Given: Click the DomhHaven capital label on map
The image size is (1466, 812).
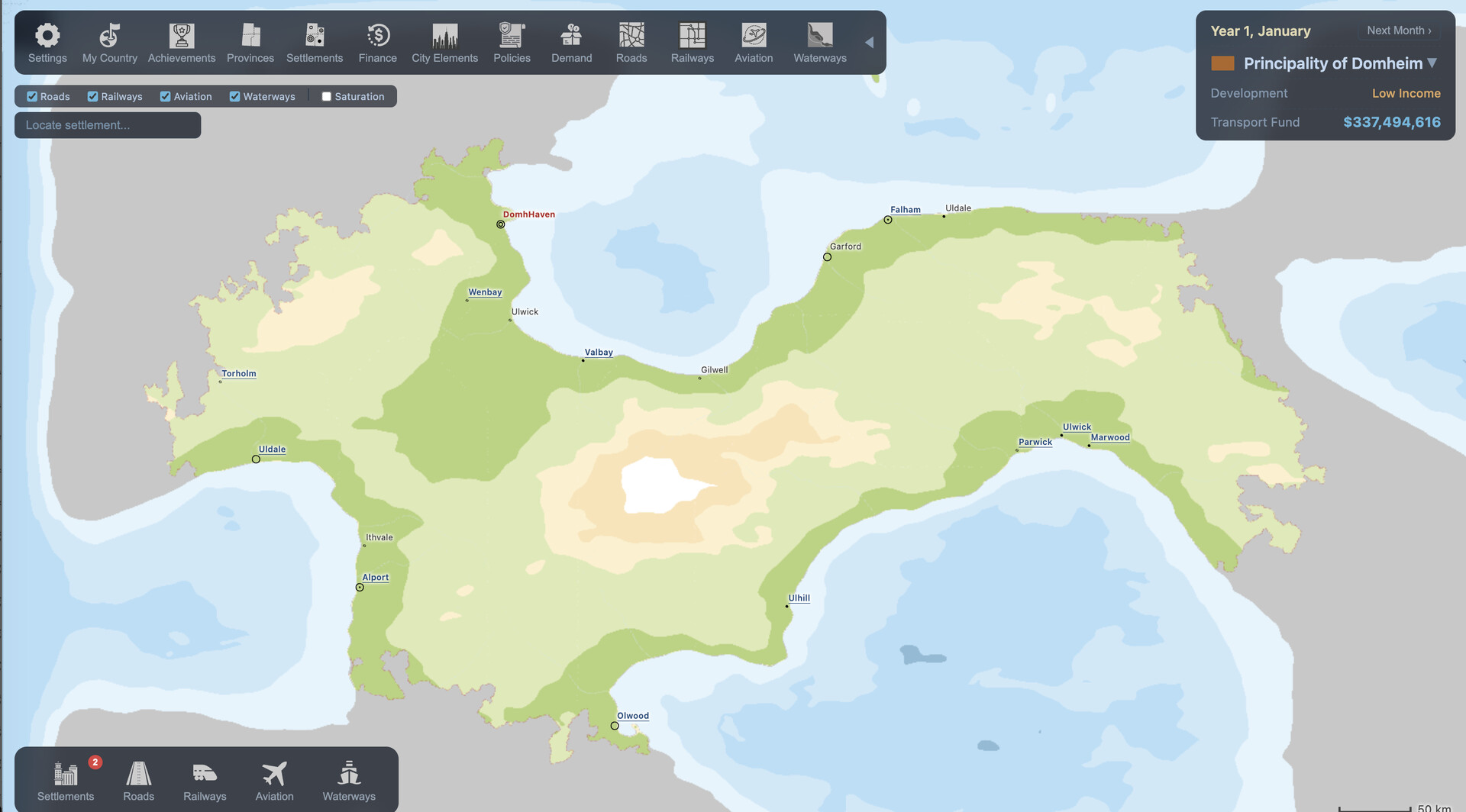Looking at the screenshot, I should (x=528, y=214).
